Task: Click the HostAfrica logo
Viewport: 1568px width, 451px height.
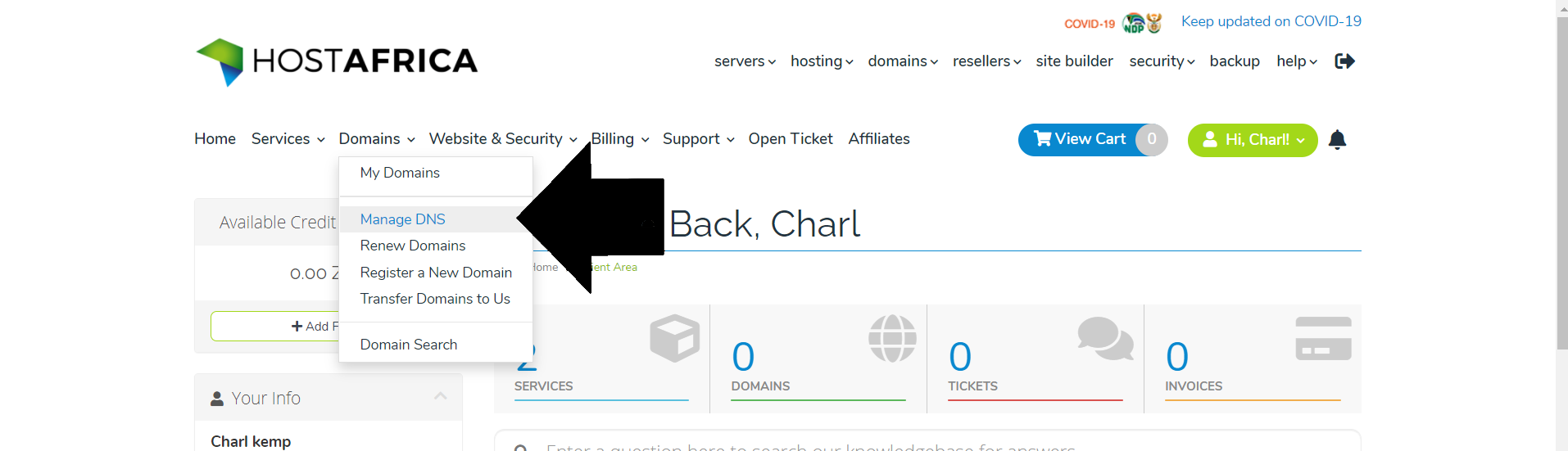Action: click(x=337, y=61)
